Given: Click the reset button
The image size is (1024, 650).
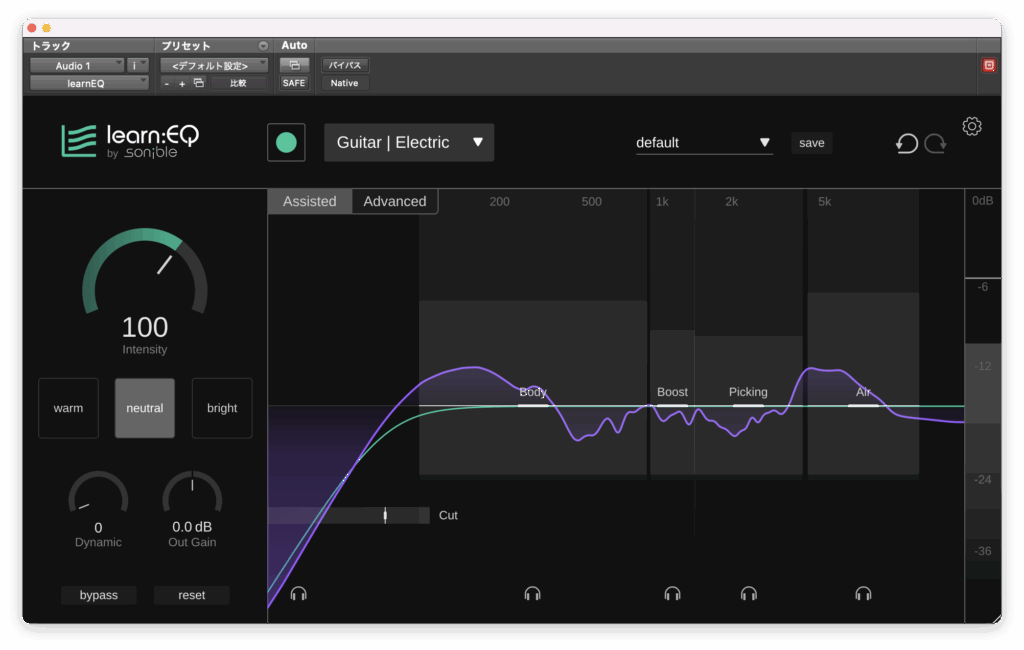Looking at the screenshot, I should (192, 595).
